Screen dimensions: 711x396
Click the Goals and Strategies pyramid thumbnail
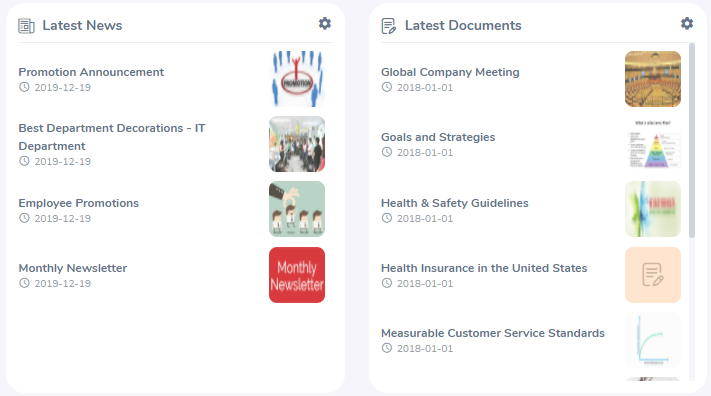click(653, 144)
